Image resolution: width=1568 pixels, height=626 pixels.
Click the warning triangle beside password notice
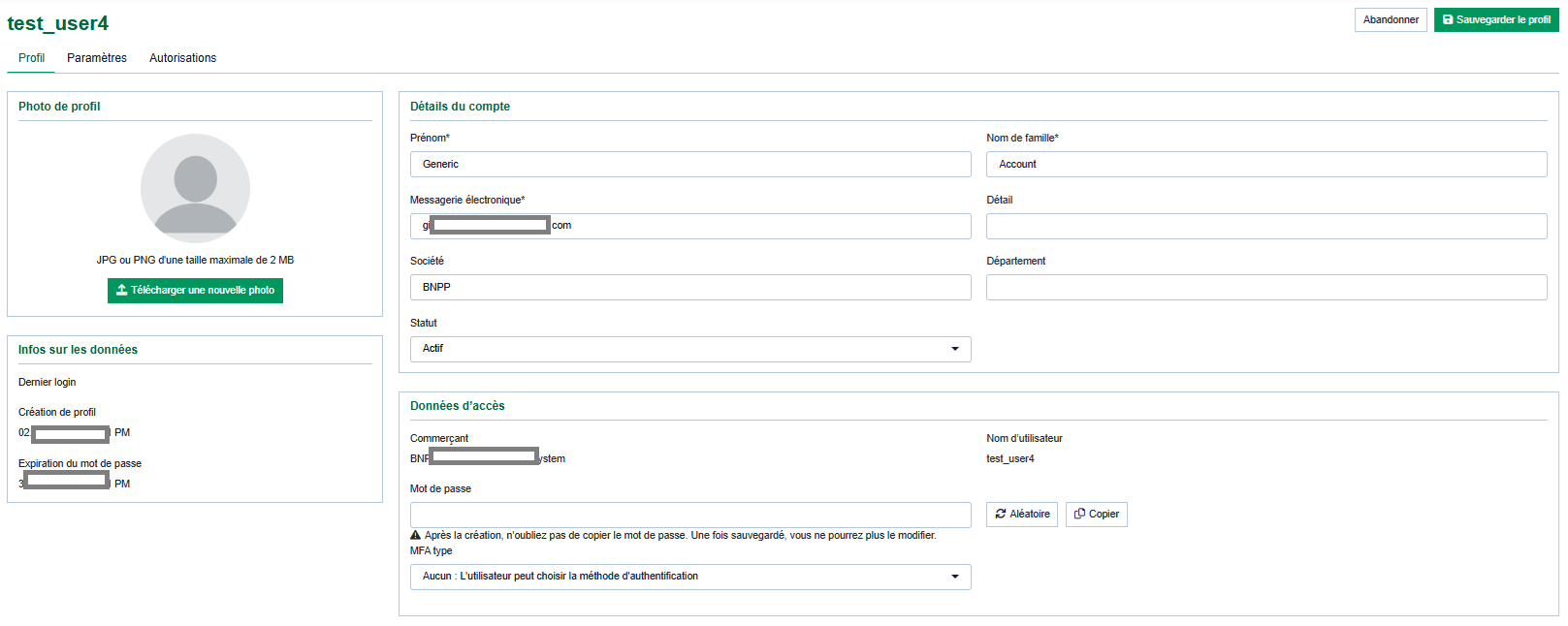(416, 536)
